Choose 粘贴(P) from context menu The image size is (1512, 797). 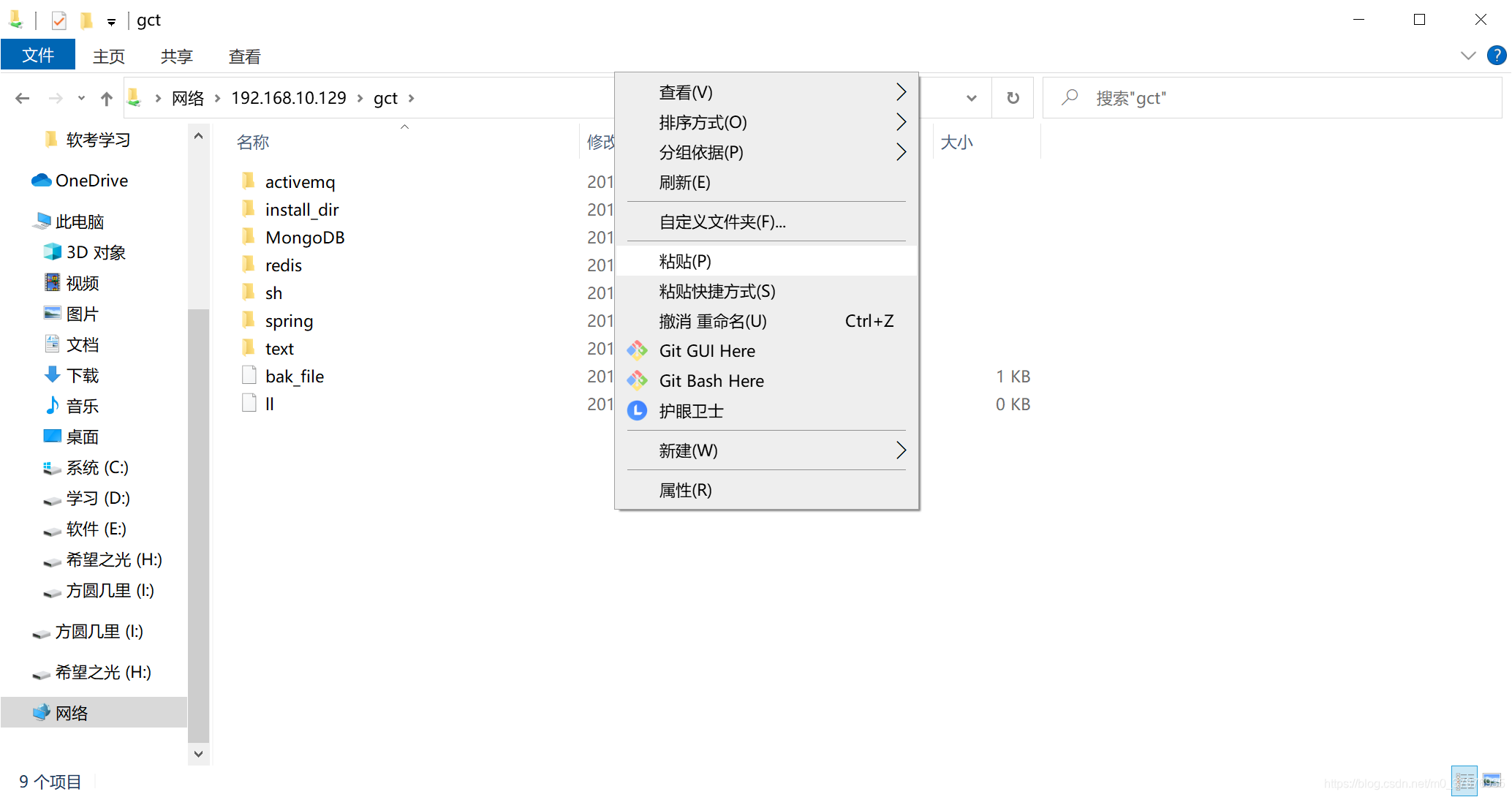(766, 261)
